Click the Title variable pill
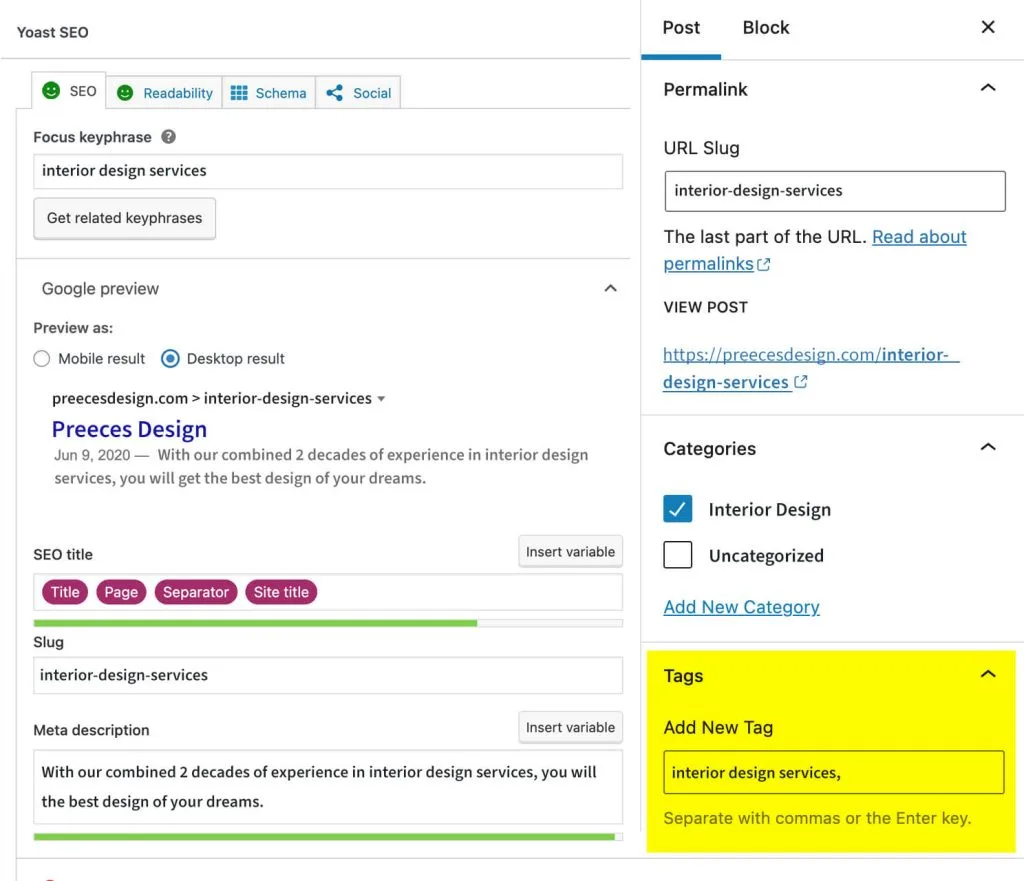This screenshot has width=1024, height=881. 65,592
